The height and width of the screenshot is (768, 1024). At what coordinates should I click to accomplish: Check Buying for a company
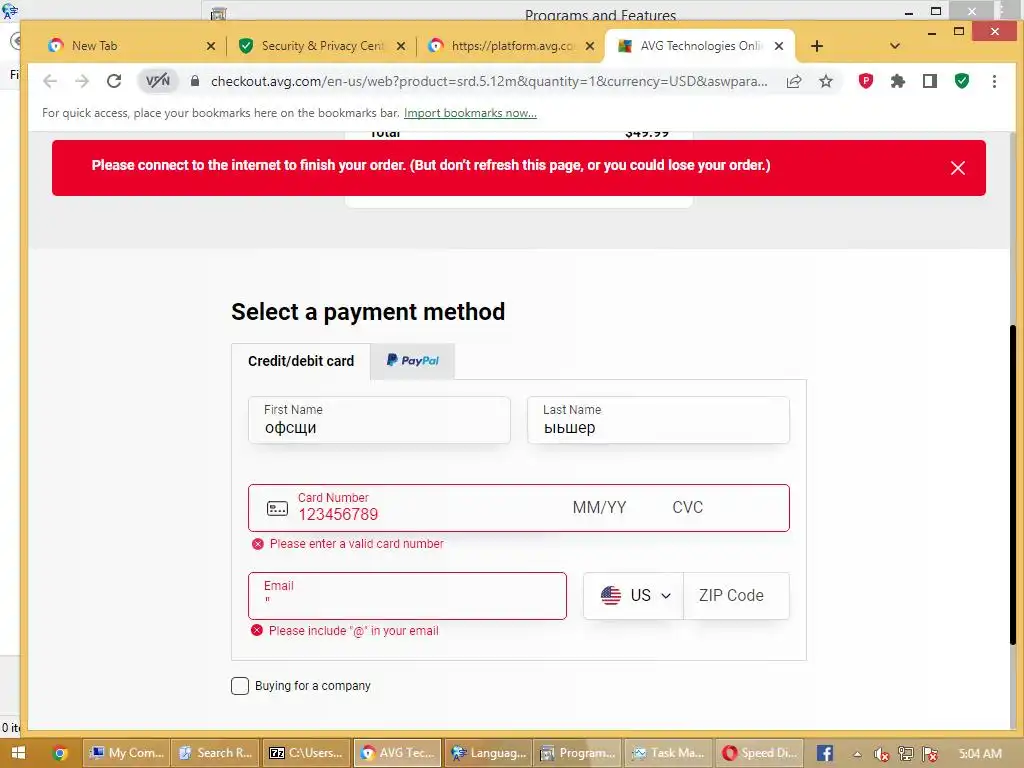240,686
